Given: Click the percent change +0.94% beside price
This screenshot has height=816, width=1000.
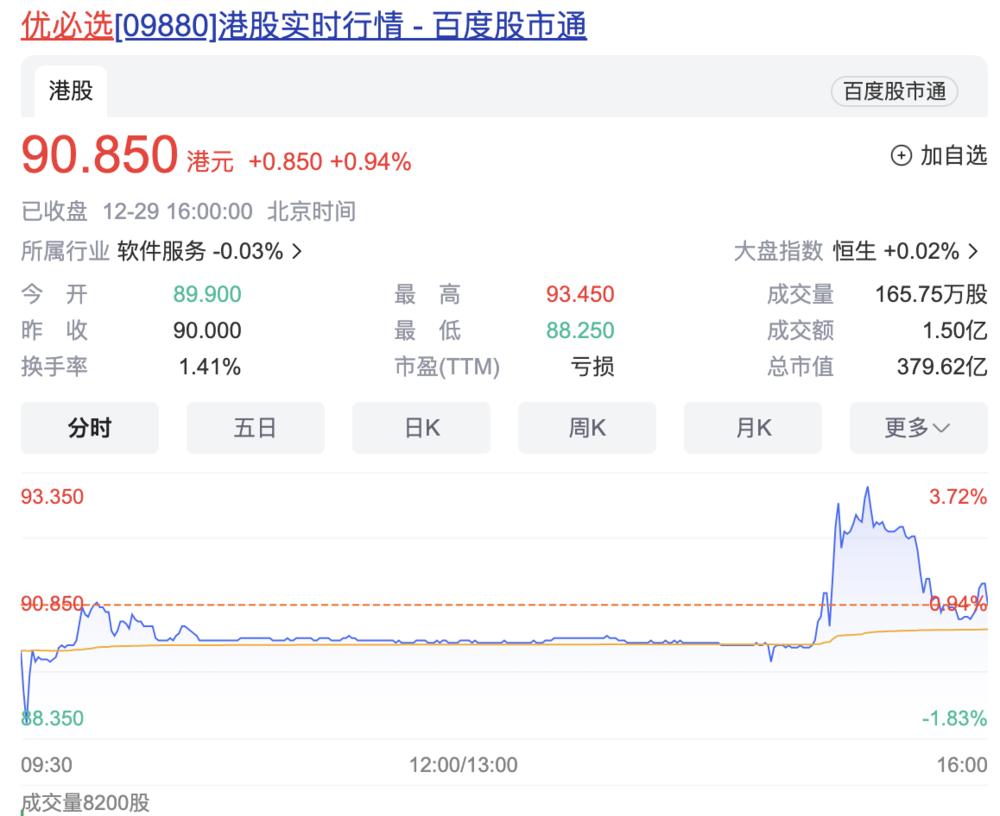Looking at the screenshot, I should (371, 162).
